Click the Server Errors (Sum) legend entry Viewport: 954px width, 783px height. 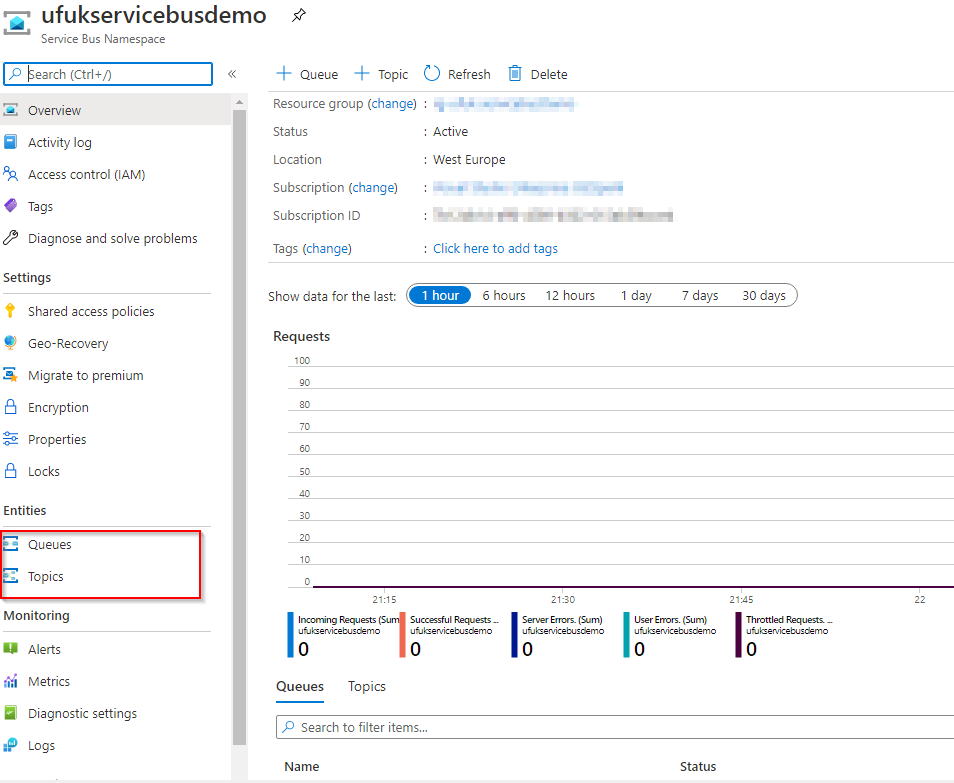[558, 635]
